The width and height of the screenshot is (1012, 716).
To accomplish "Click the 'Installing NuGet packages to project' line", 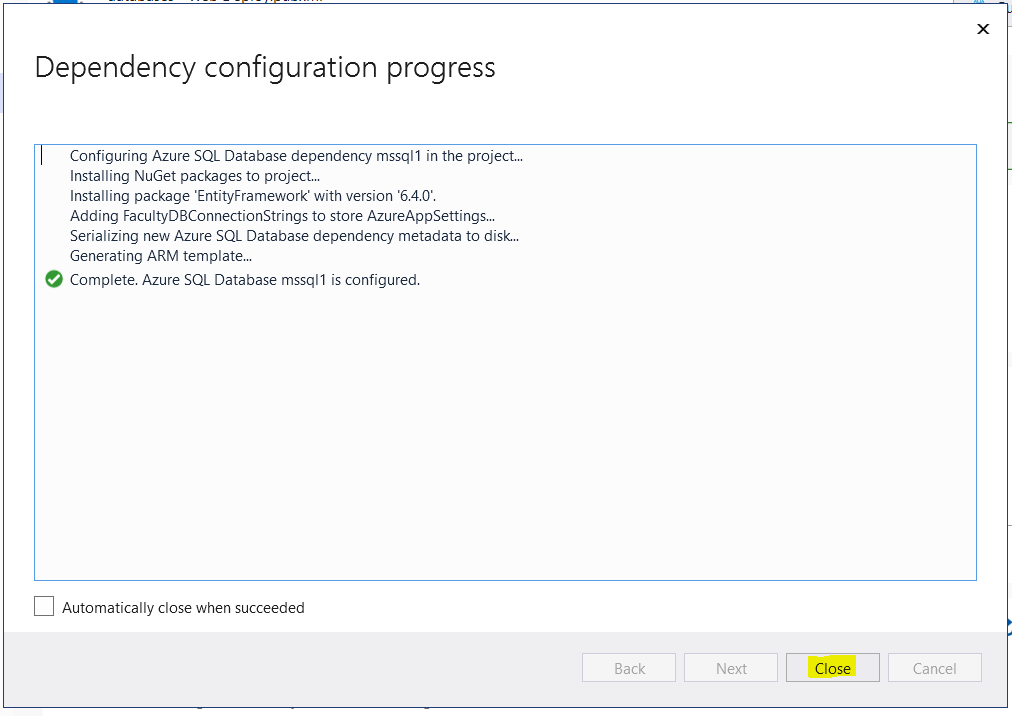I will tap(195, 176).
